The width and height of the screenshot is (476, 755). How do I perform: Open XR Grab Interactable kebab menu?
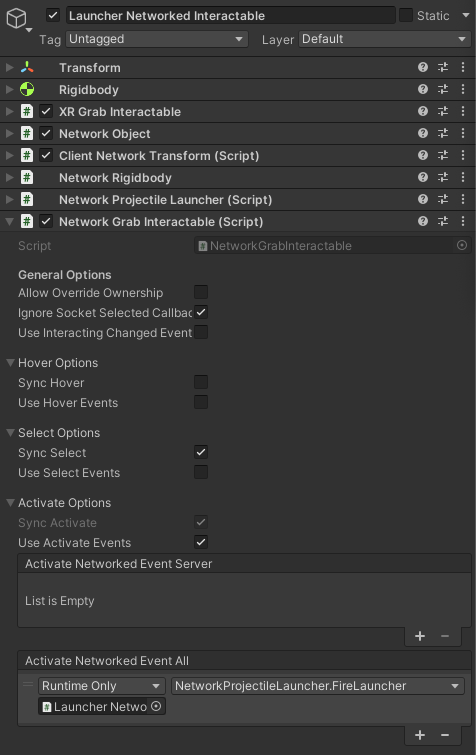point(463,111)
